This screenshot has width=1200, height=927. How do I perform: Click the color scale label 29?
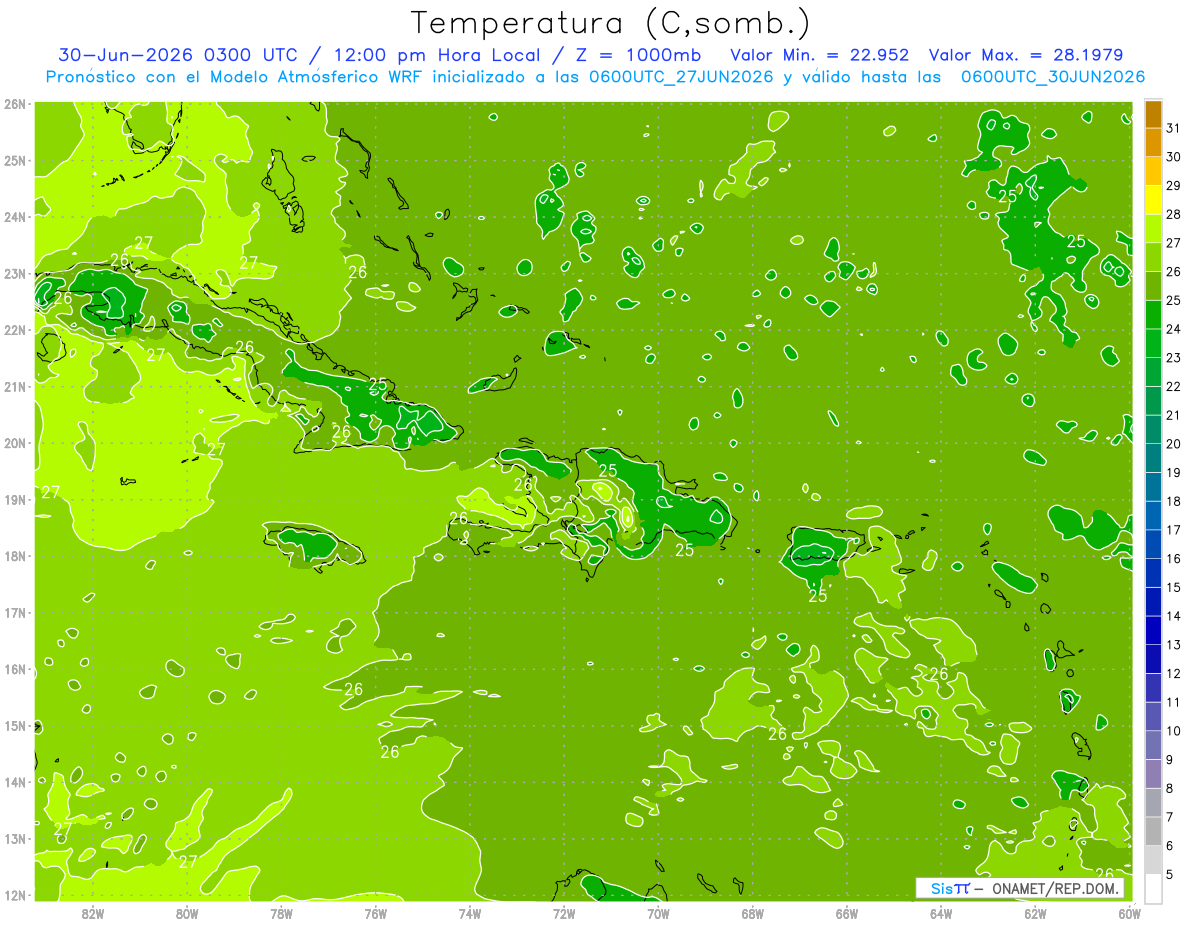[x=1173, y=186]
